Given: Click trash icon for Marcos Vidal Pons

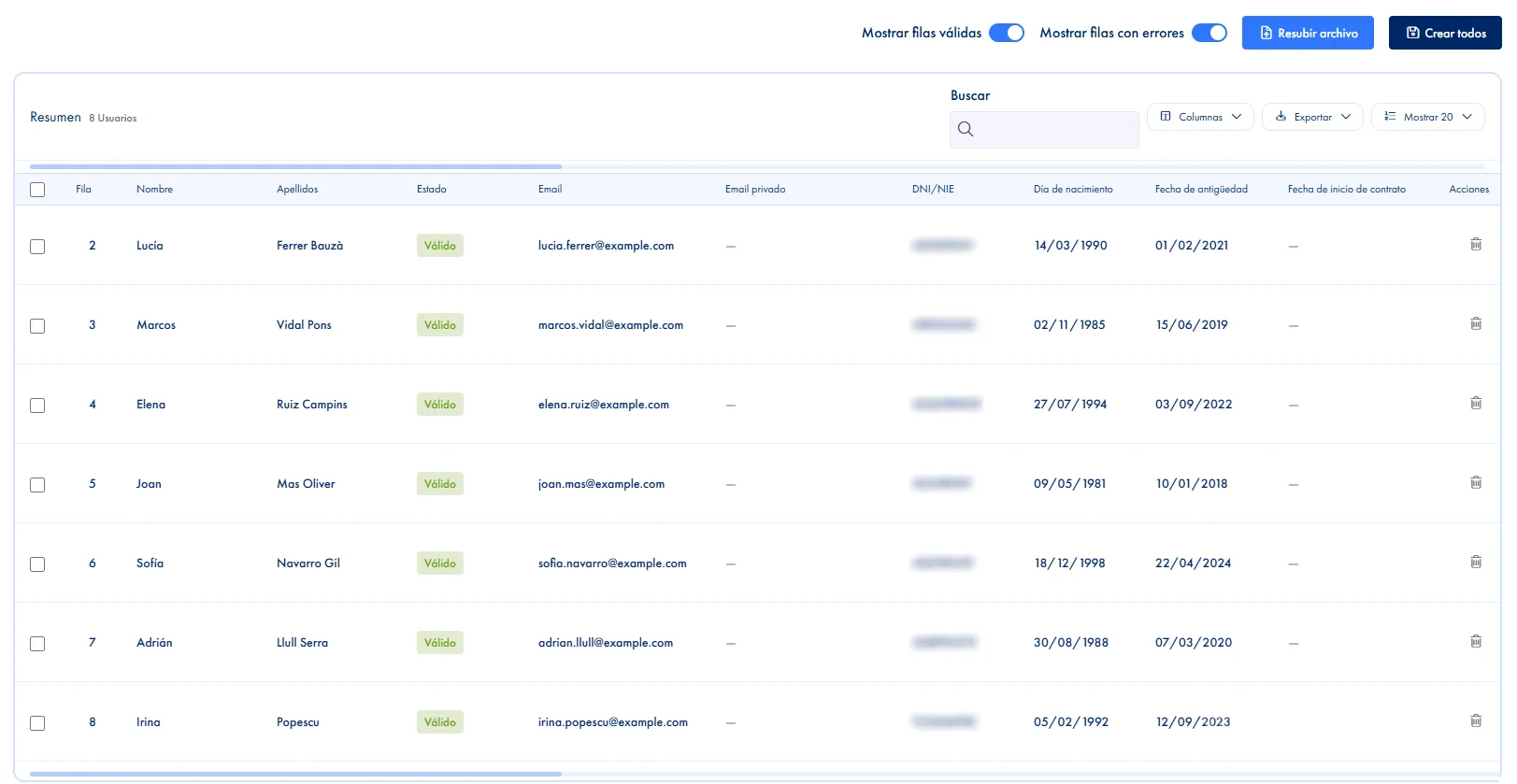Looking at the screenshot, I should [1476, 323].
